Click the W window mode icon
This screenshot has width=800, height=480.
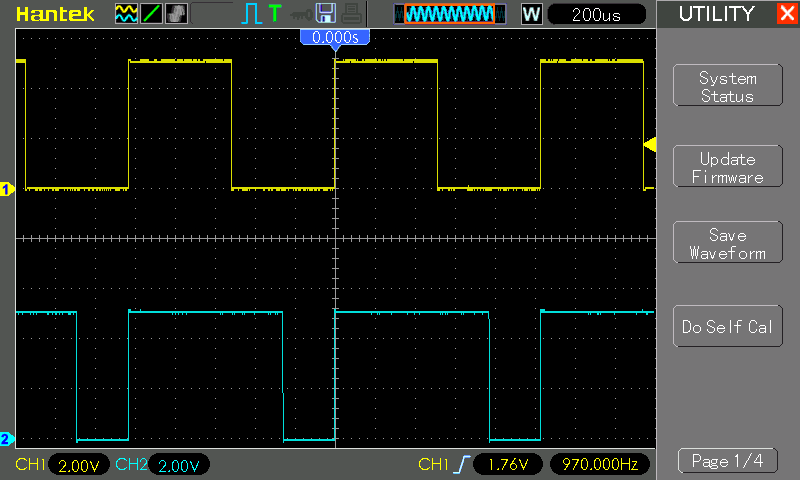click(531, 14)
